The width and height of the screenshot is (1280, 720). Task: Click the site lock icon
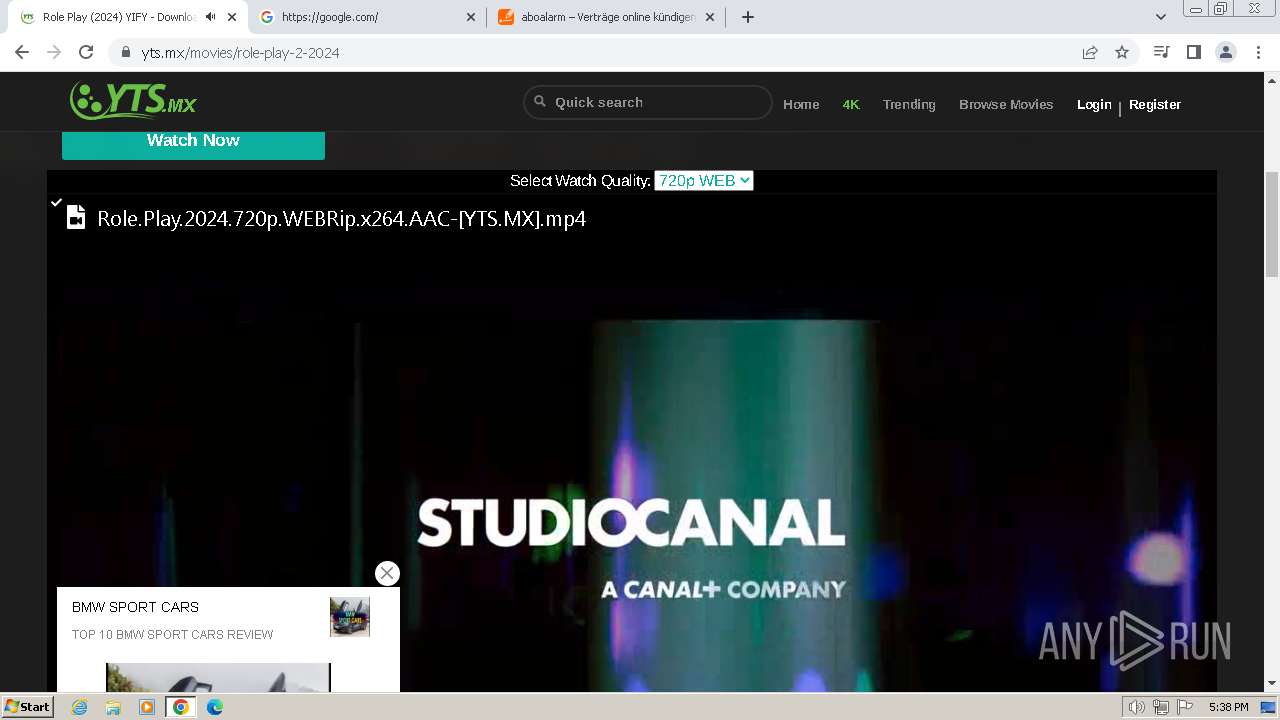(126, 52)
